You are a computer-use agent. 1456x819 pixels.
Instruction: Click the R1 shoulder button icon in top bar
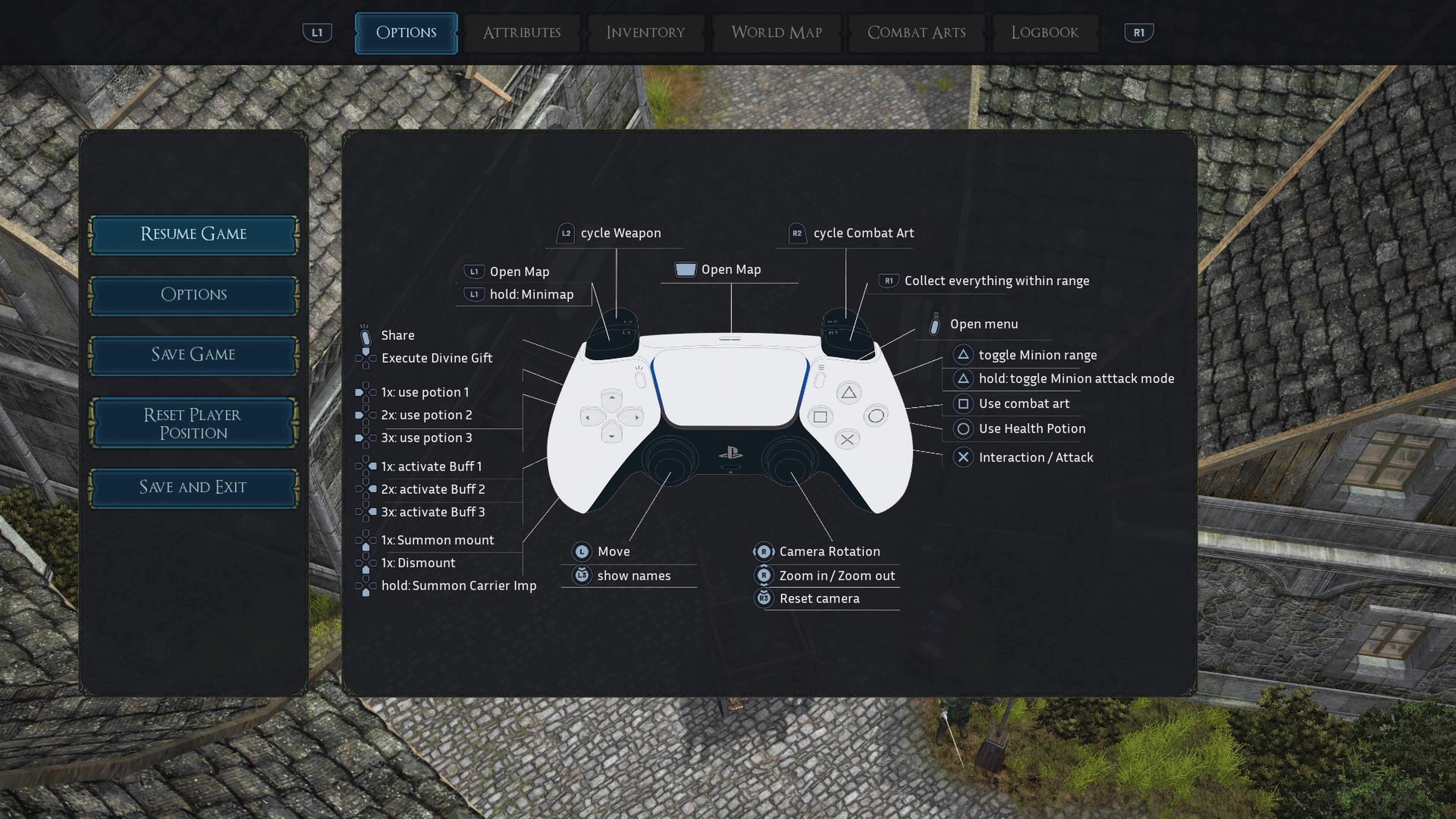1138,33
